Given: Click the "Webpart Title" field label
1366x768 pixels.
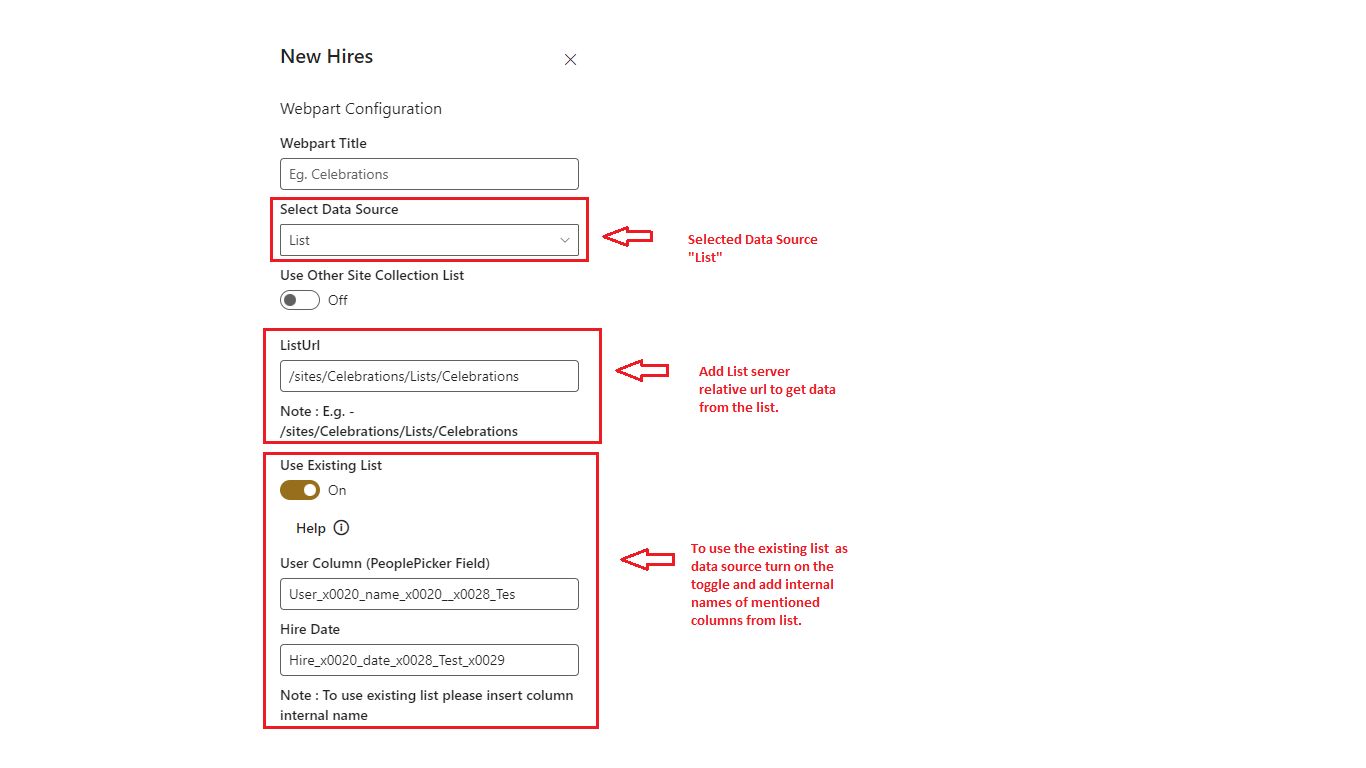Looking at the screenshot, I should pyautogui.click(x=323, y=144).
